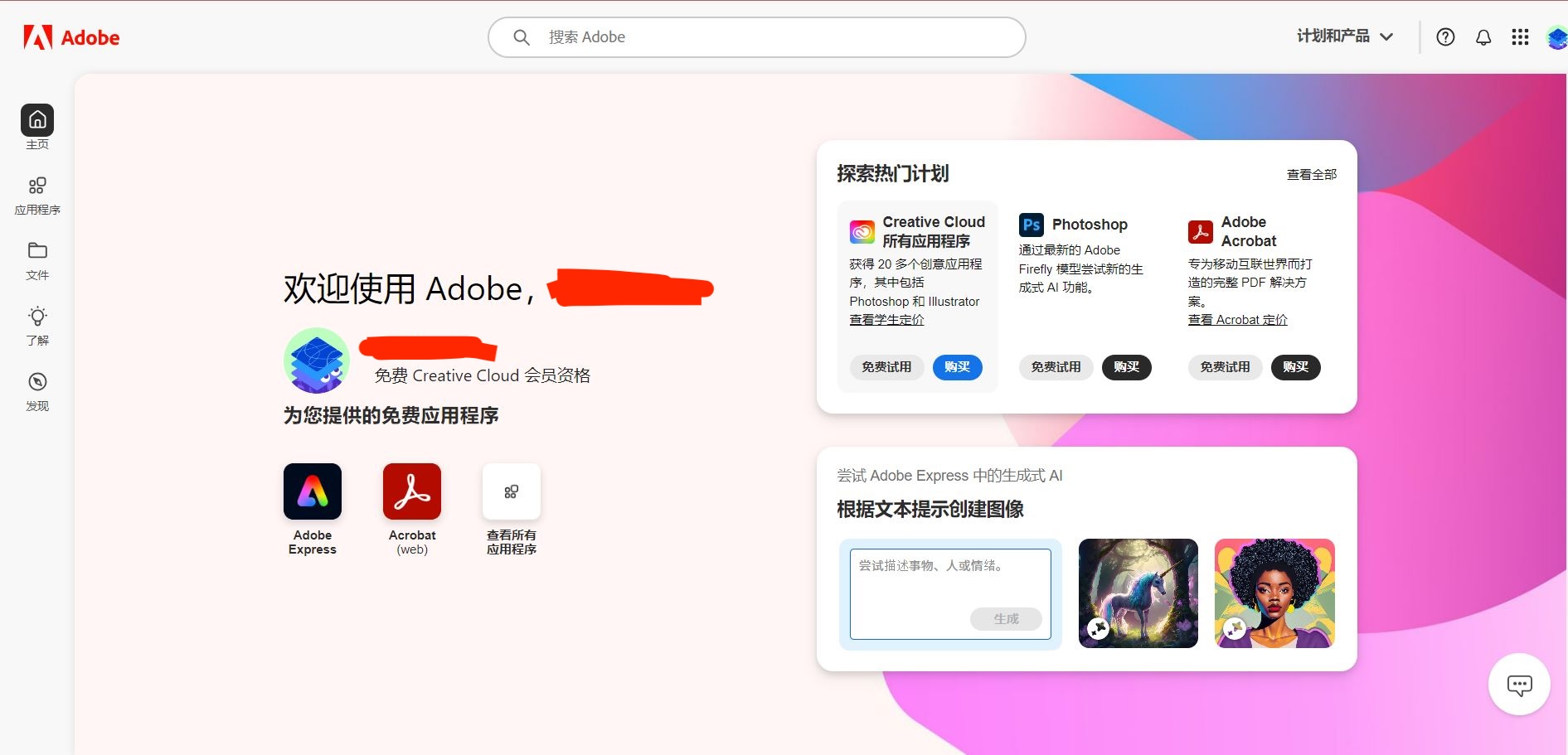Screen dimensions: 1568x755
Task: Open the account profile avatar in header
Action: pos(1557,37)
